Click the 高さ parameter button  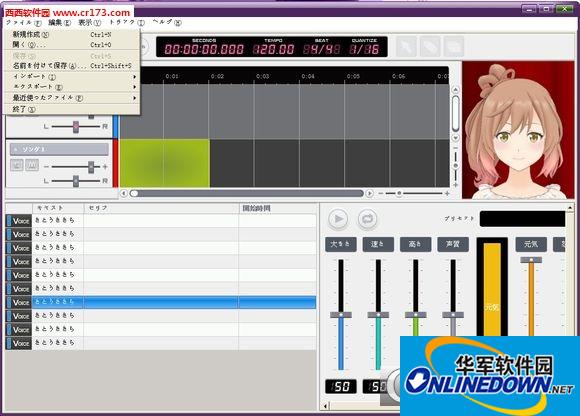(415, 244)
